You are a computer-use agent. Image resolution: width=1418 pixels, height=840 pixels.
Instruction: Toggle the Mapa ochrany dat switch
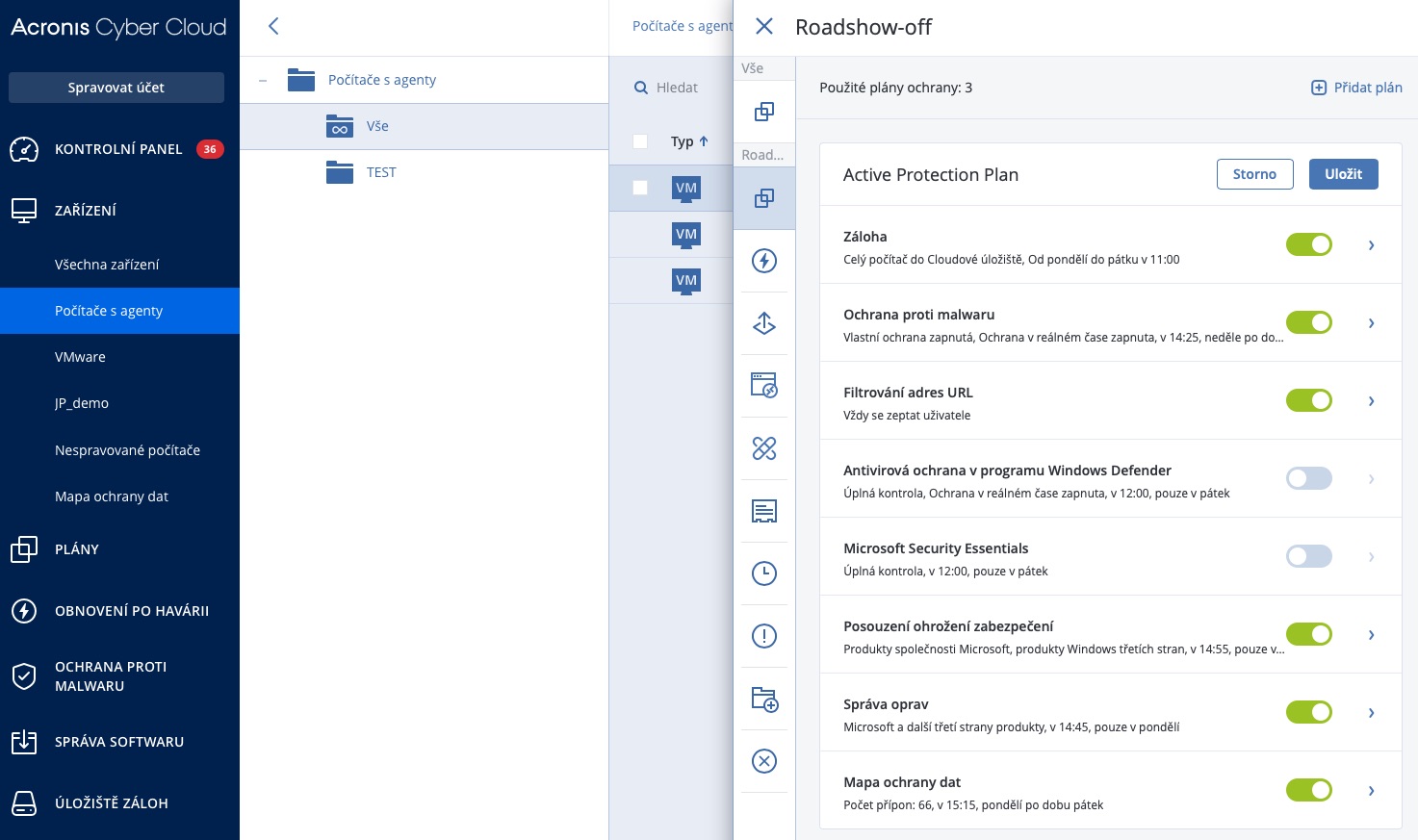1309,790
